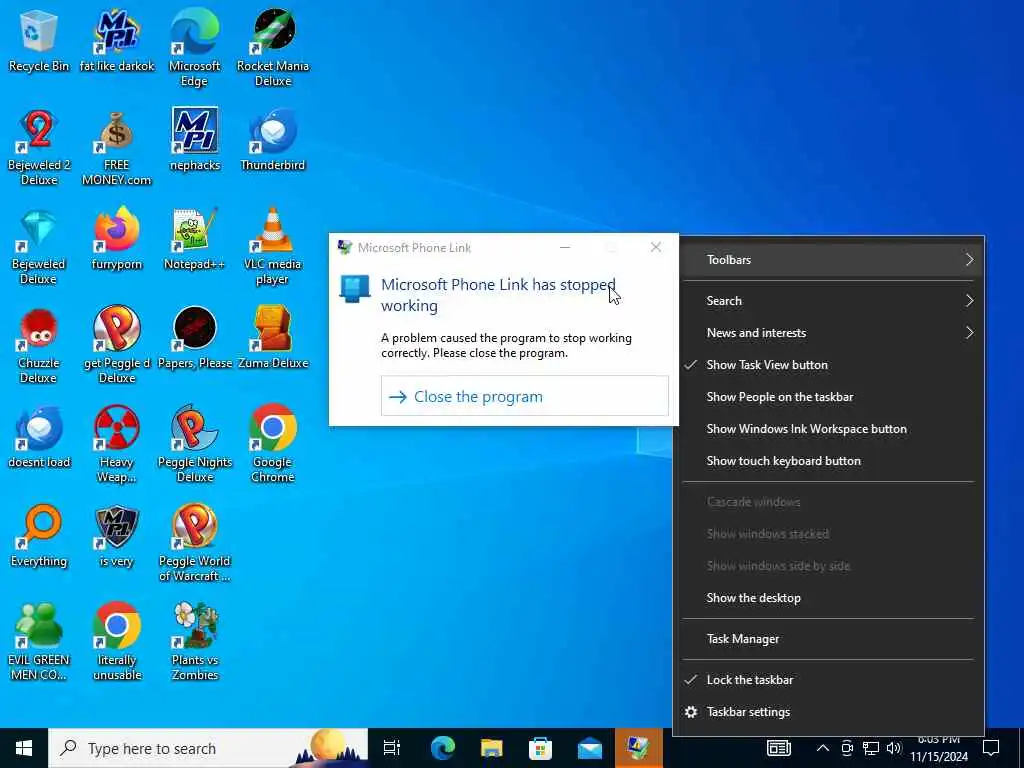The image size is (1024, 768).
Task: Select the Bejeweled Deluxe diamond icon
Action: click(39, 246)
